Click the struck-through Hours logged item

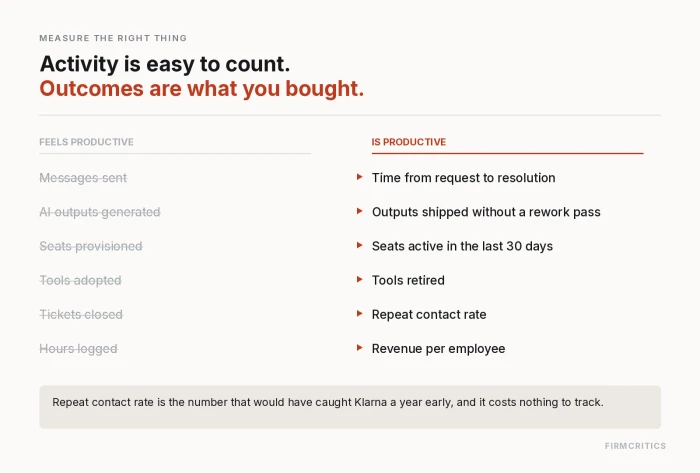(x=79, y=349)
